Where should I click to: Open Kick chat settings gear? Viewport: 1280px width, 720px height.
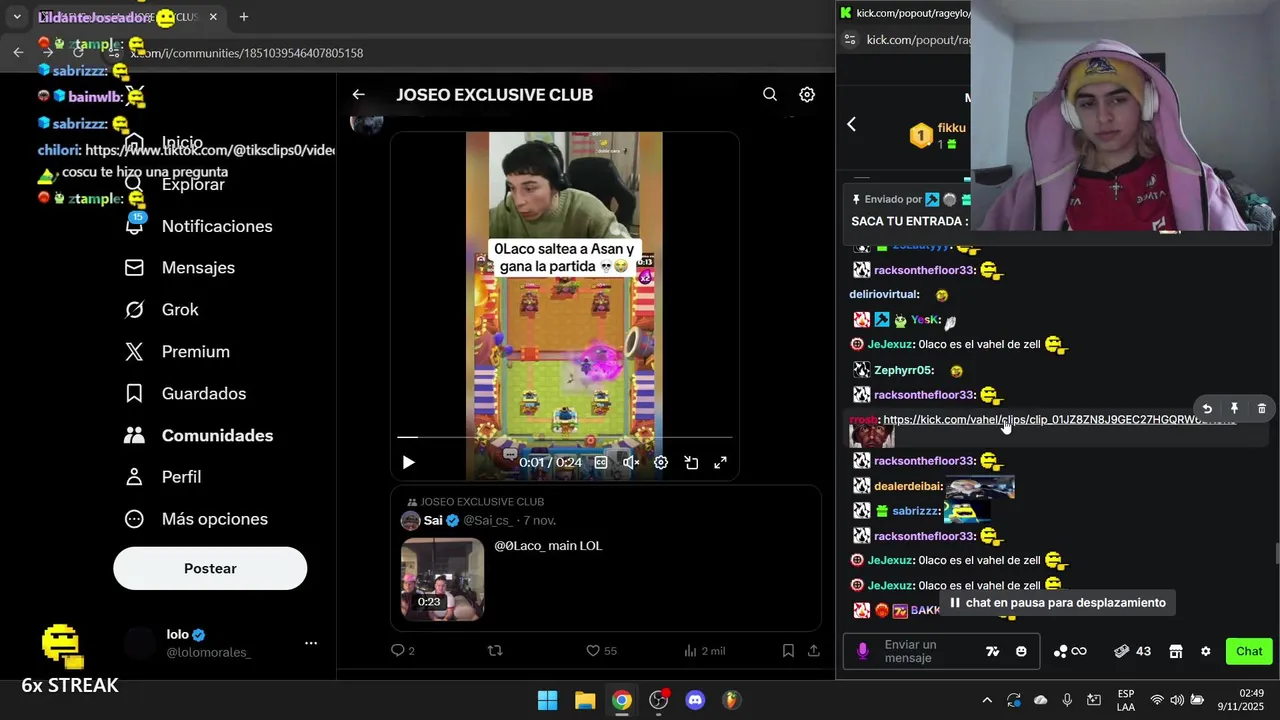pyautogui.click(x=1206, y=651)
